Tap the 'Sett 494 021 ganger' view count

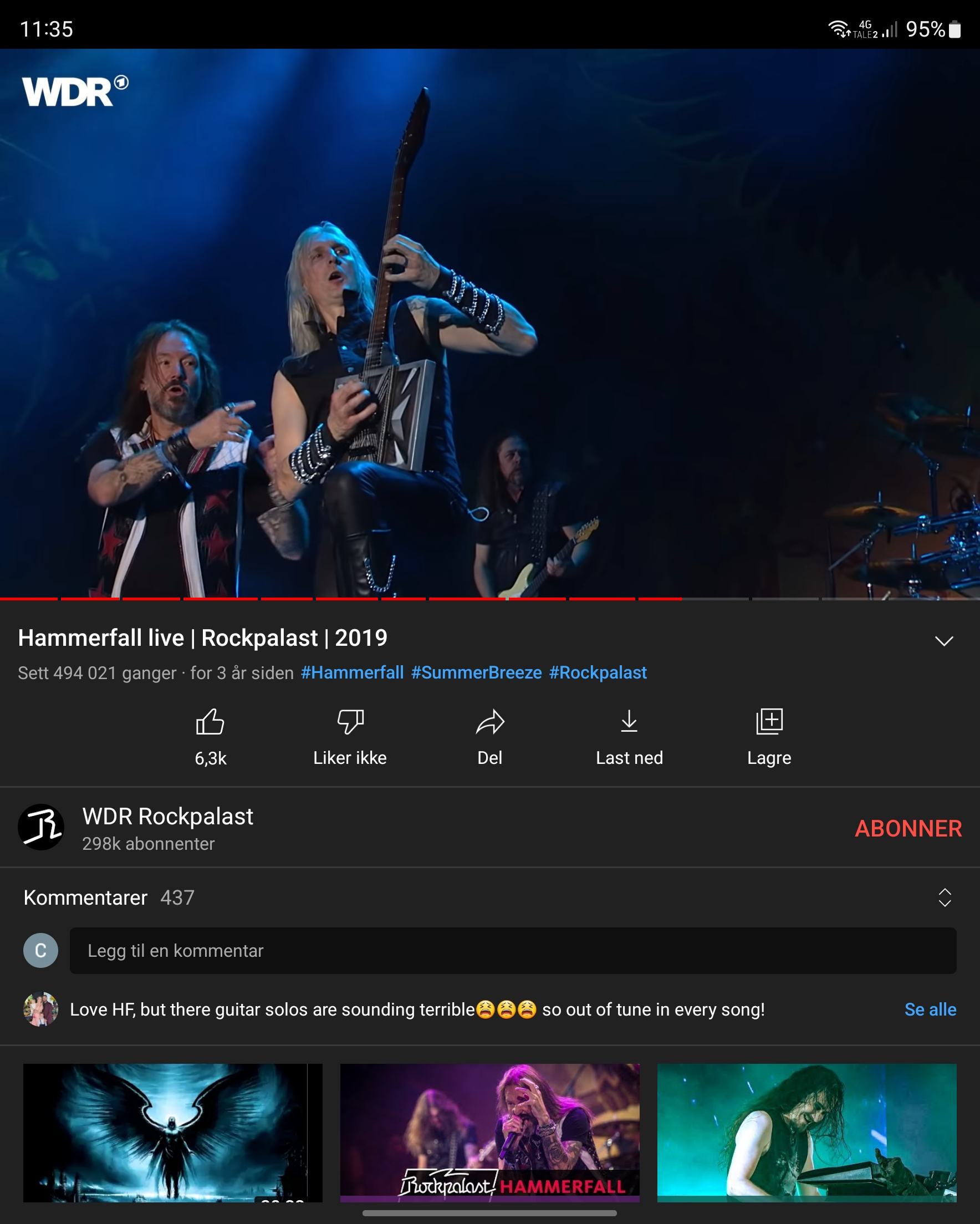tap(97, 673)
